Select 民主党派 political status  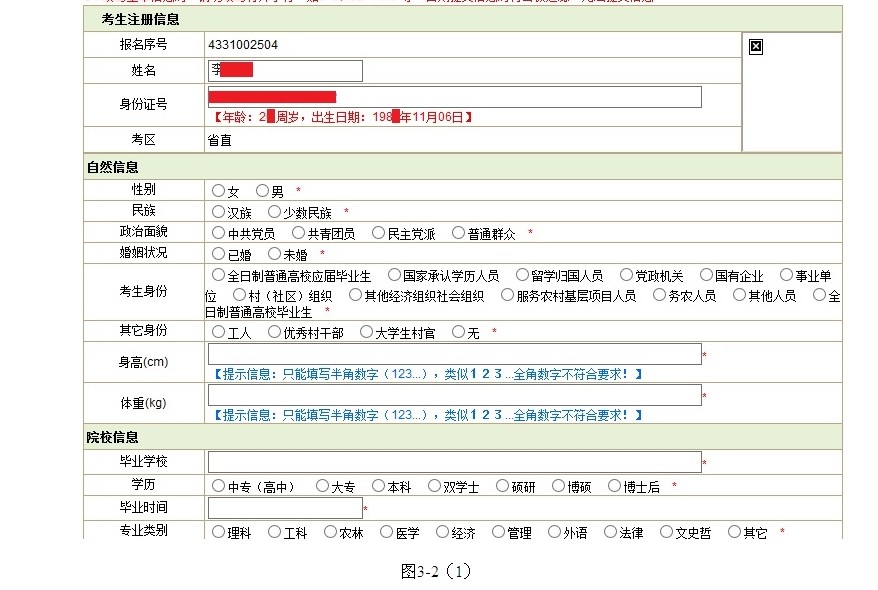379,233
